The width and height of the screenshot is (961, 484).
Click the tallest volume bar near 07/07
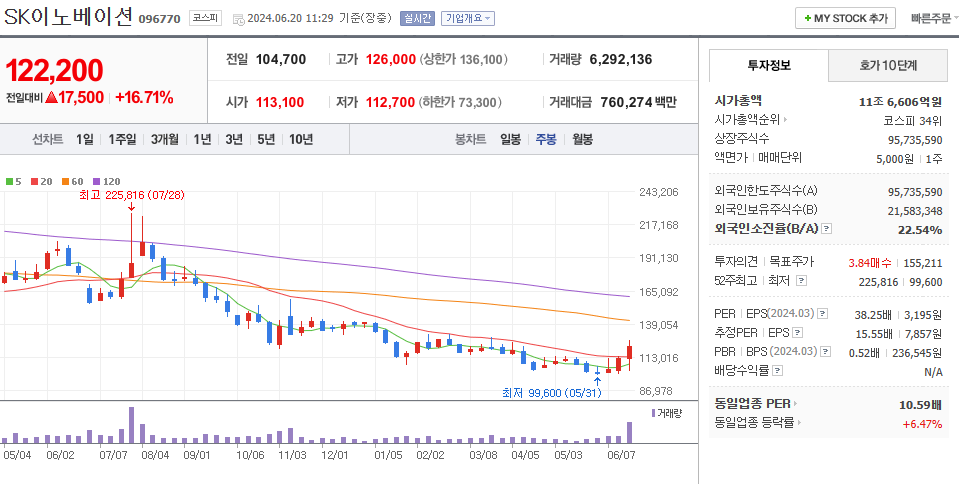(x=131, y=425)
